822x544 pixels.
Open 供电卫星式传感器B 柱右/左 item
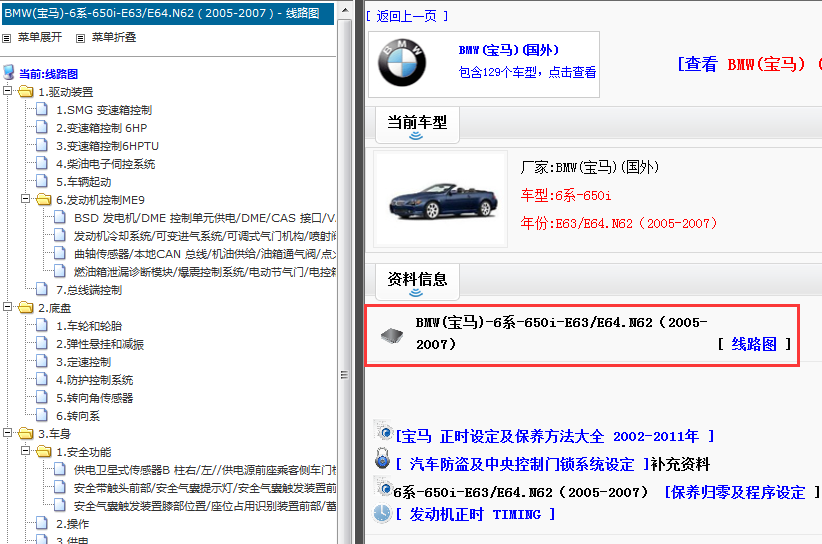click(x=205, y=470)
